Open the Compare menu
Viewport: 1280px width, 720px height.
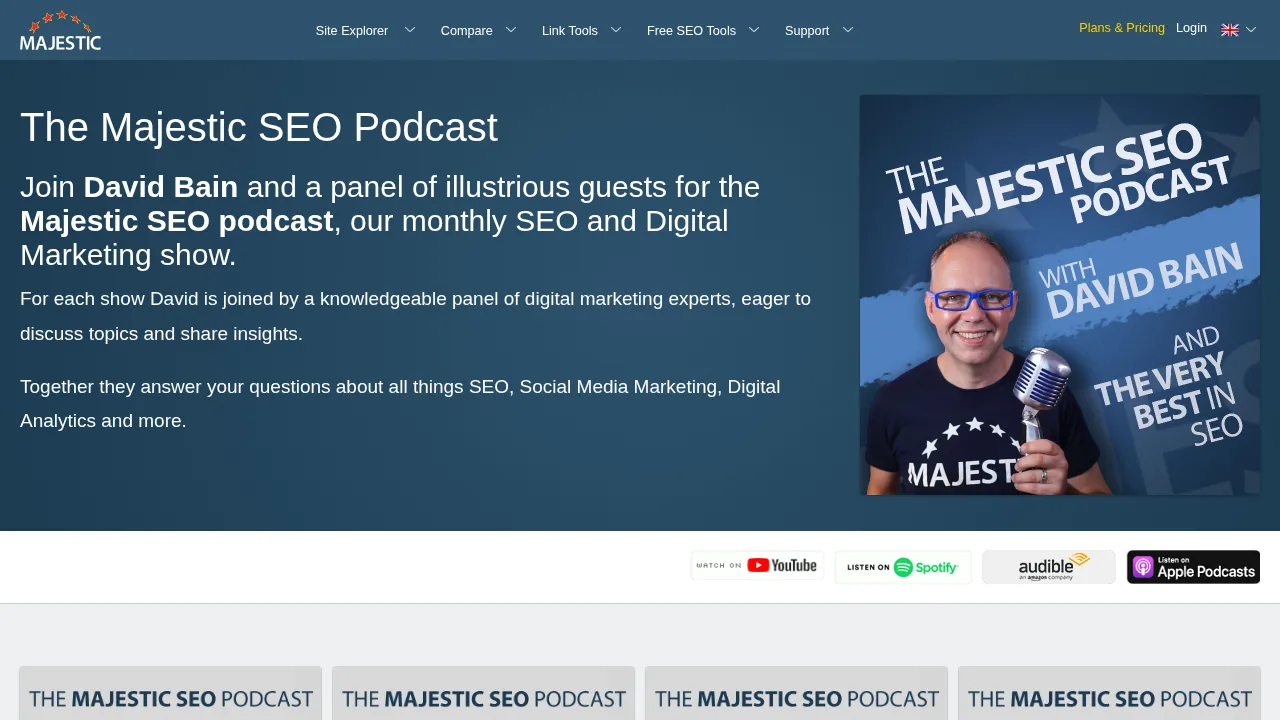(467, 31)
